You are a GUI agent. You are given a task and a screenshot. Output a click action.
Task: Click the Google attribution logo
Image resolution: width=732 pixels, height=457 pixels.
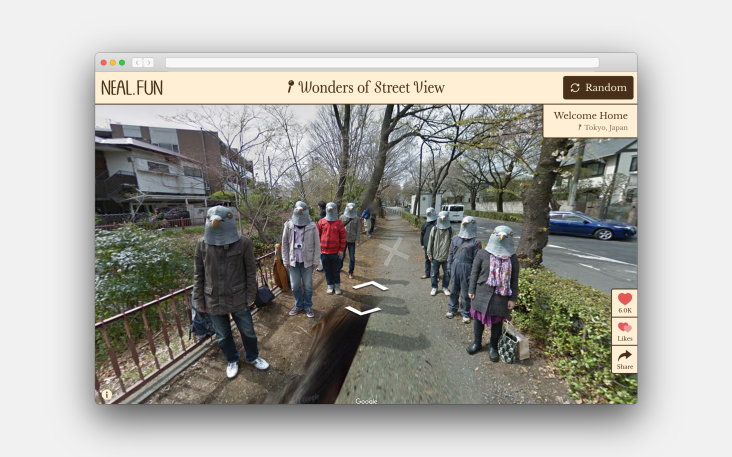point(366,401)
